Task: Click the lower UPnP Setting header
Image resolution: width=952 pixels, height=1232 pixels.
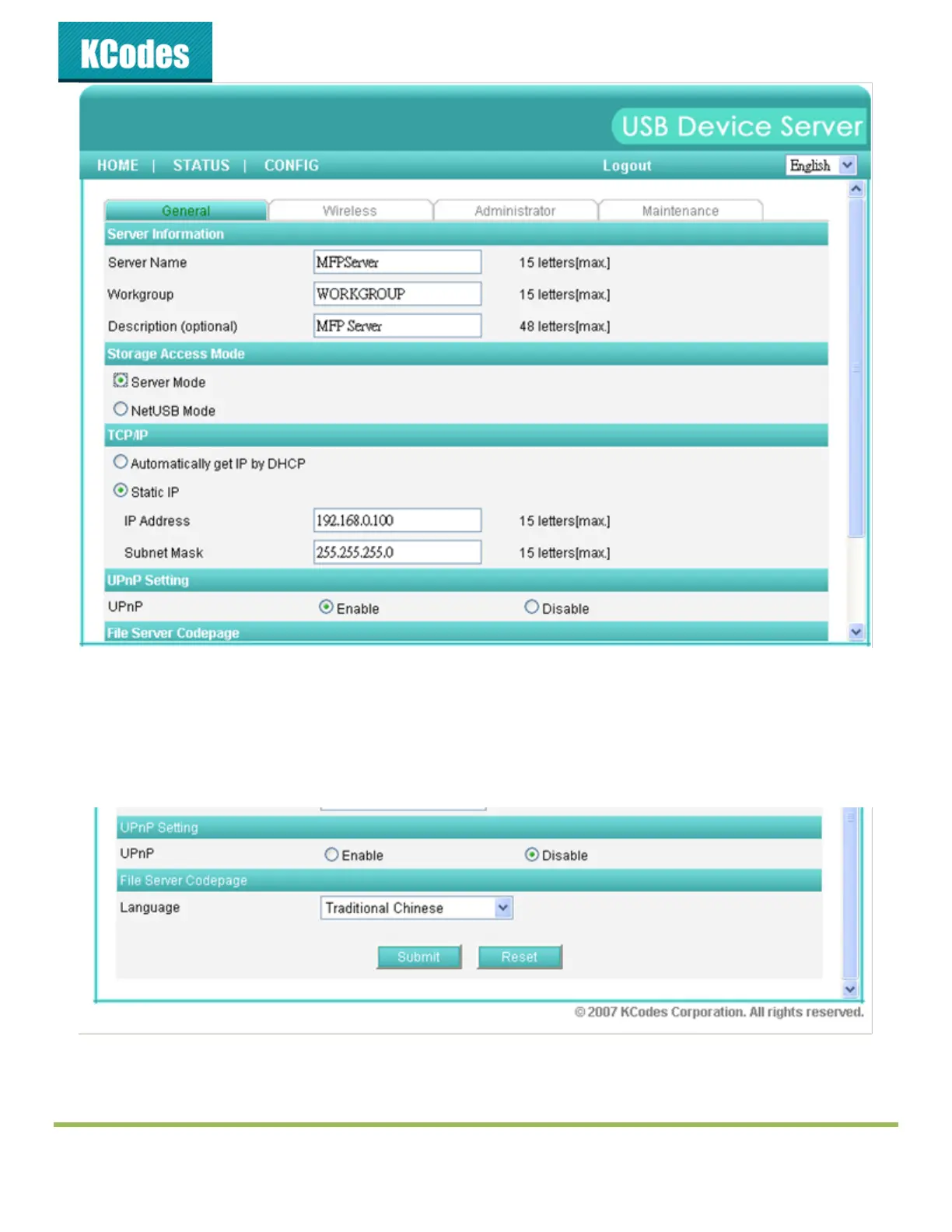Action: 470,828
